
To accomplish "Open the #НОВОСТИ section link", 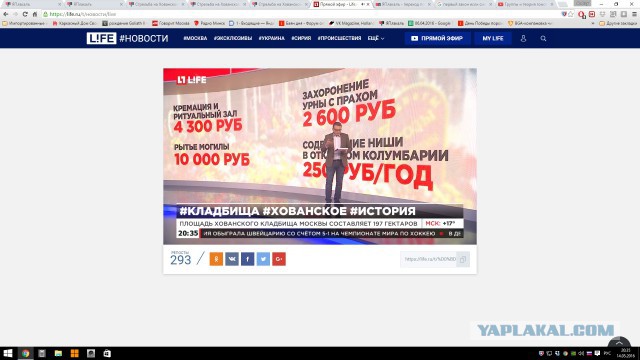I will point(144,38).
